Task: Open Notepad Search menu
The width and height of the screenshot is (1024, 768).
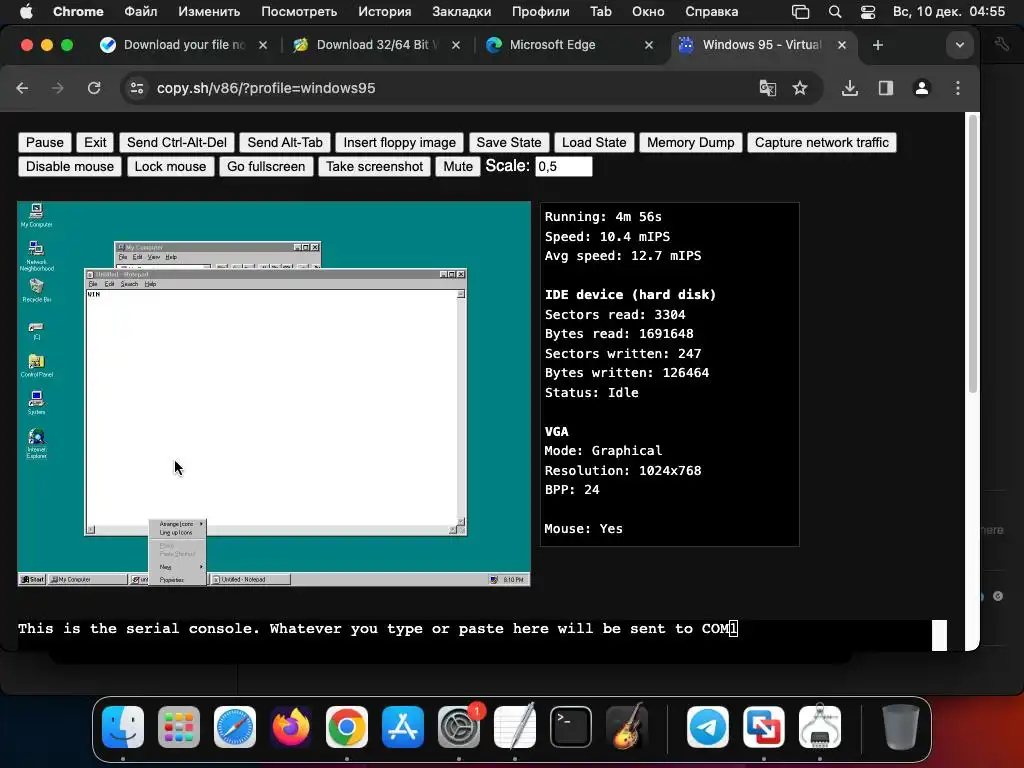Action: pyautogui.click(x=129, y=284)
